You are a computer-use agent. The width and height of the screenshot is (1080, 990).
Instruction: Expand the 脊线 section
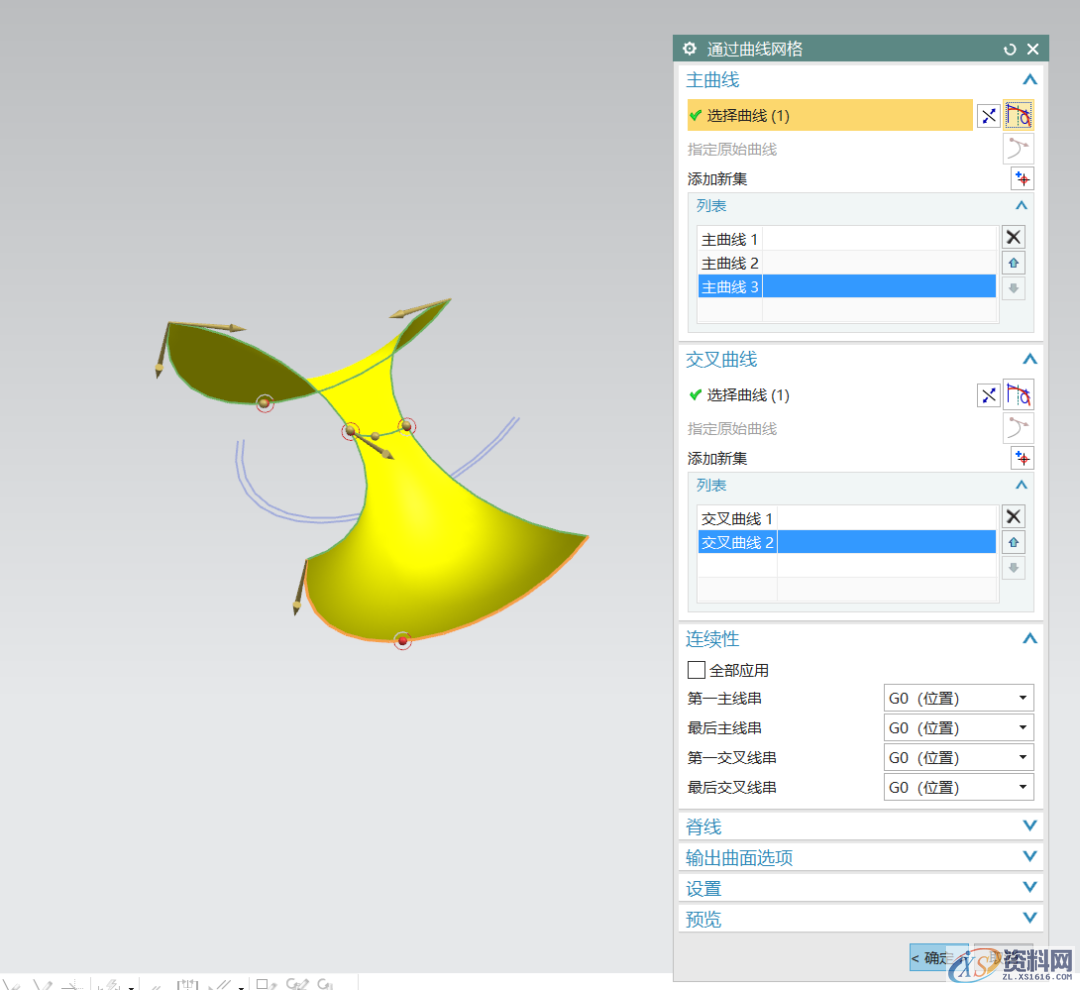click(1030, 826)
